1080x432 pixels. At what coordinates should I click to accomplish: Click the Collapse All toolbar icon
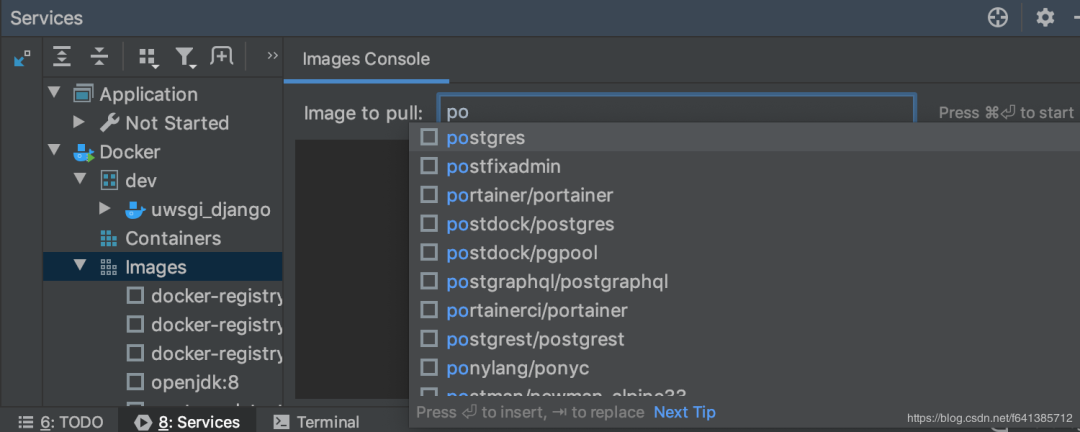pos(98,57)
